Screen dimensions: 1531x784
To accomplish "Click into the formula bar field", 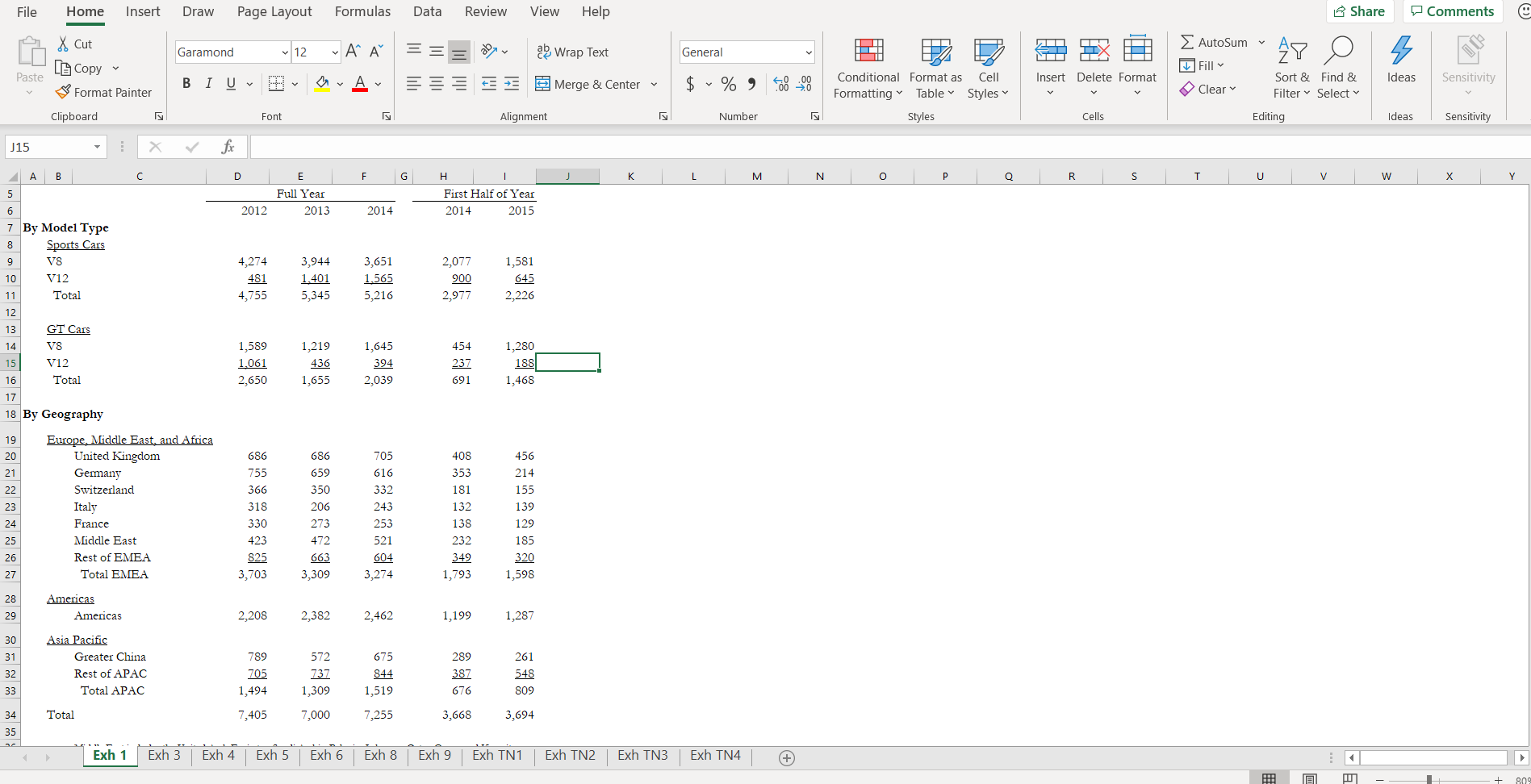I will point(889,147).
